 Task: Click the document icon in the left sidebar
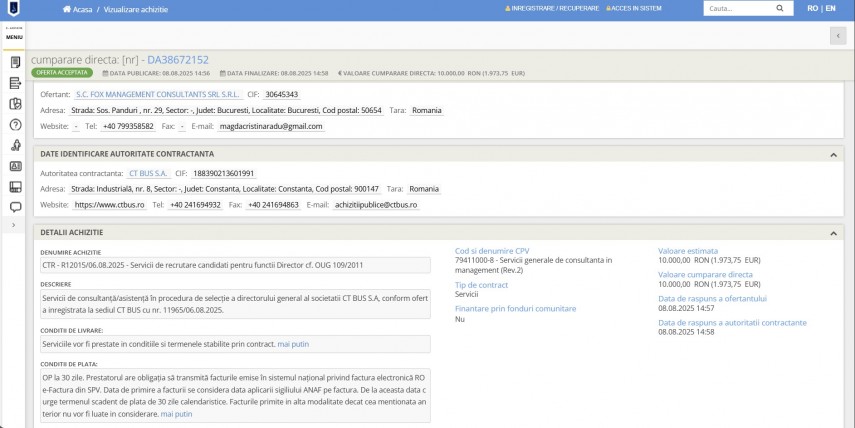click(15, 61)
